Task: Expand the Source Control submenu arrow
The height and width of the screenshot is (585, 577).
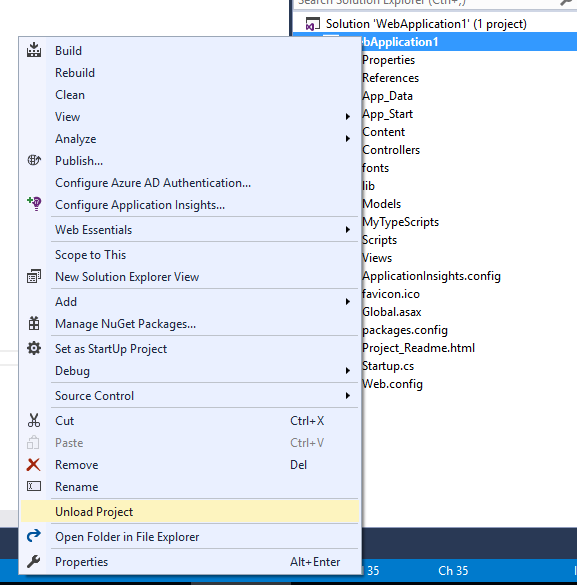Action: point(348,395)
